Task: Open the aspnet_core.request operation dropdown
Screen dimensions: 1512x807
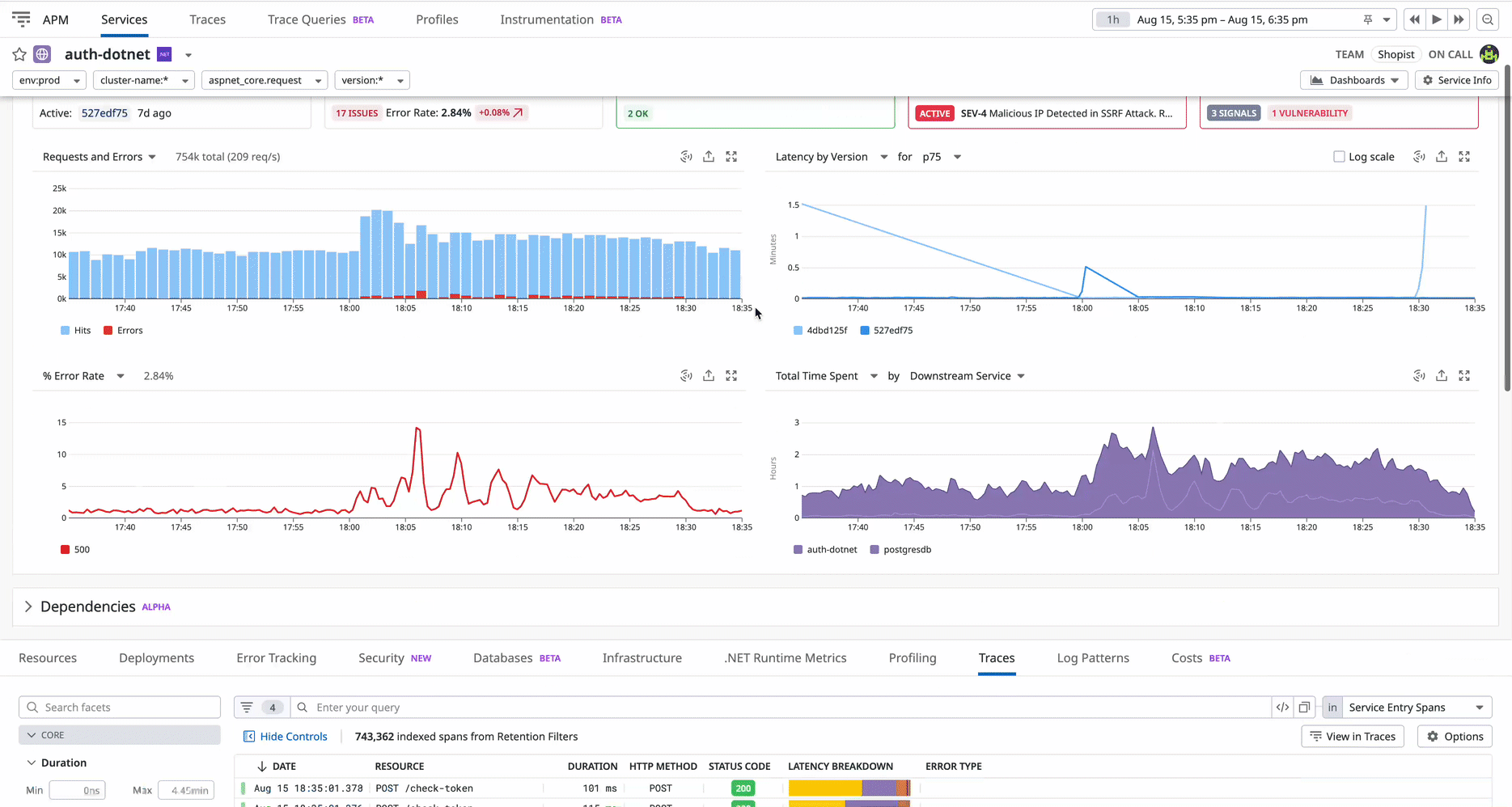Action: [265, 80]
